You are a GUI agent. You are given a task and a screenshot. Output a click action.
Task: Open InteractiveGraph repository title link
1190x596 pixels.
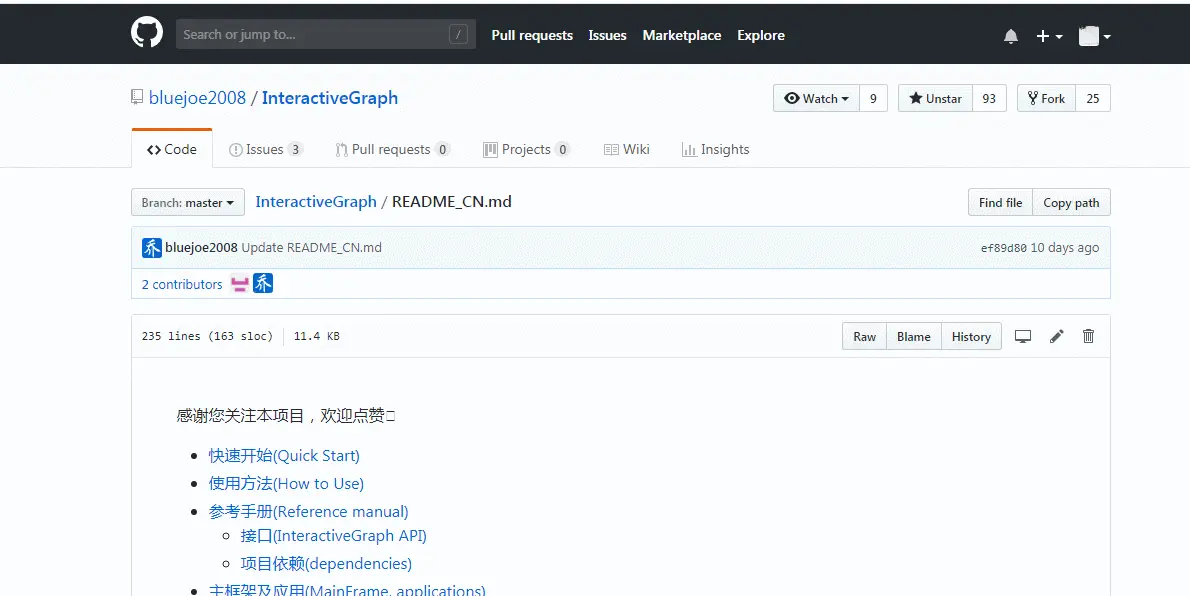(329, 98)
